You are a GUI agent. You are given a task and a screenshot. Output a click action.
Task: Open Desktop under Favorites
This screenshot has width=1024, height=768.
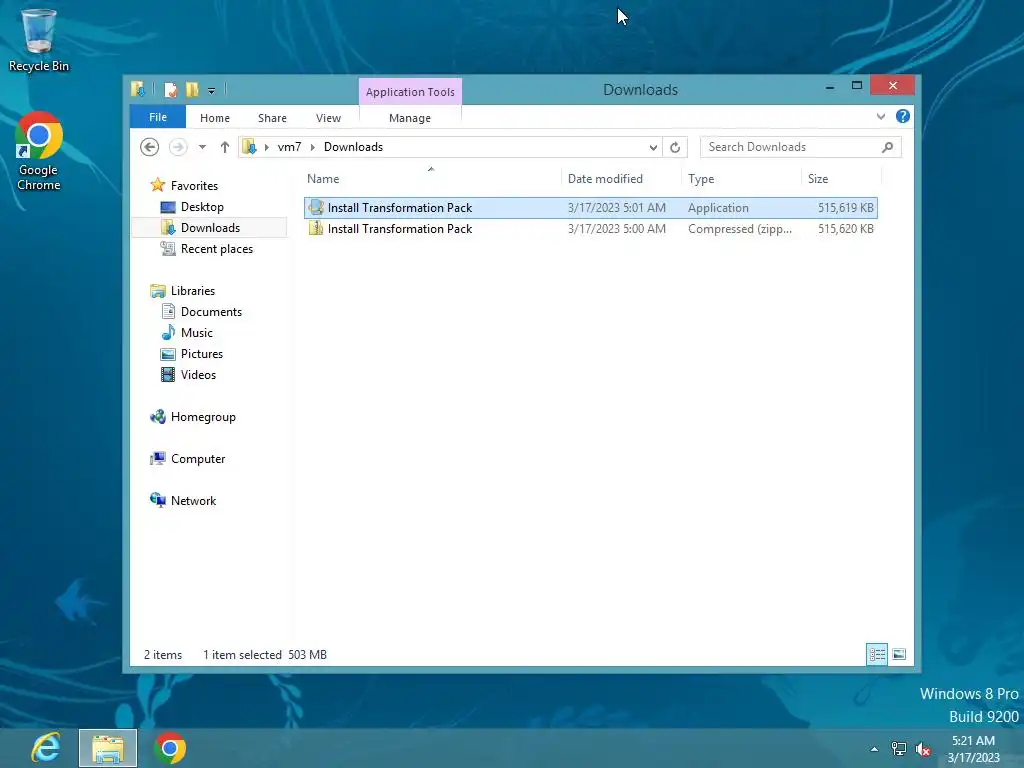202,207
